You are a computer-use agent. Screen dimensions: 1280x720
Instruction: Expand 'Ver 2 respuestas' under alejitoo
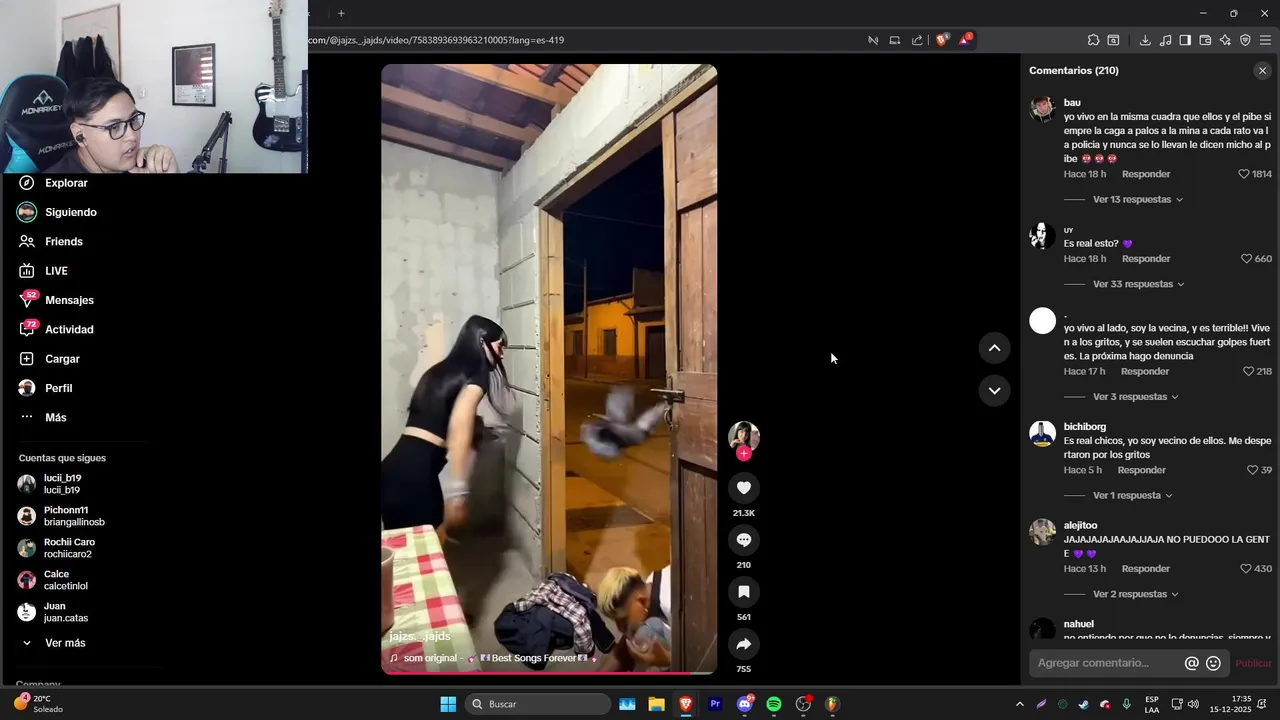click(1136, 594)
